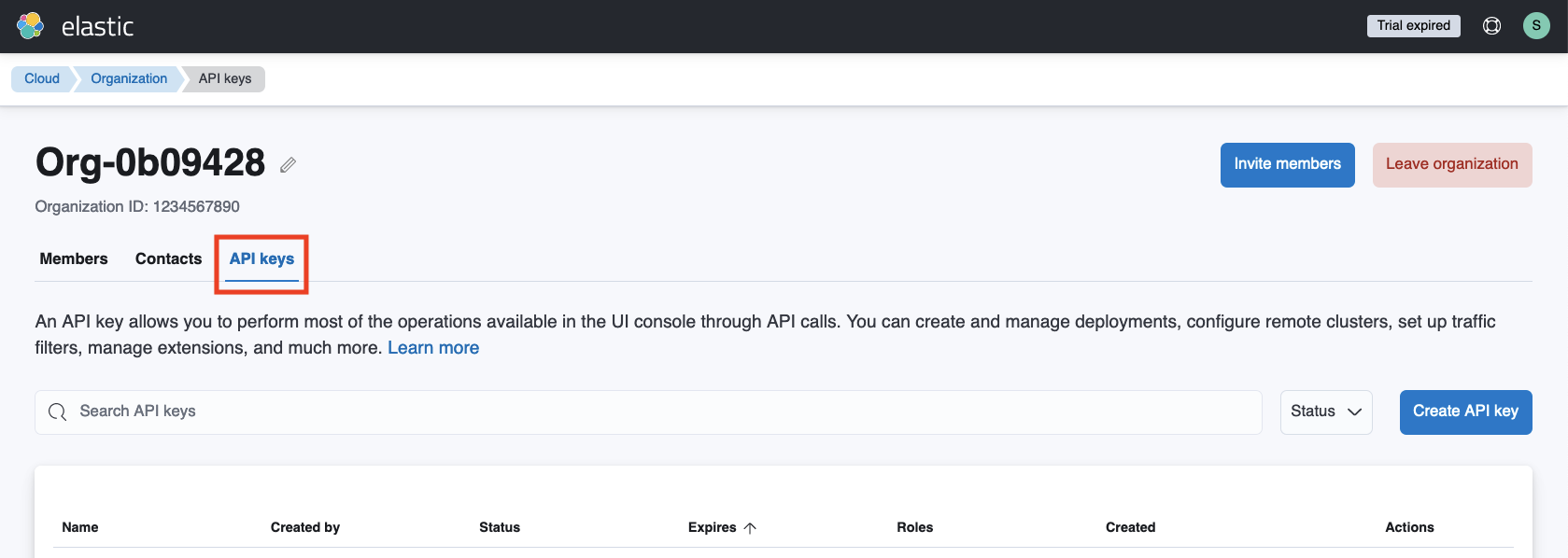Screen dimensions: 1568x558
Task: Switch to the Contacts tab
Action: coord(168,258)
